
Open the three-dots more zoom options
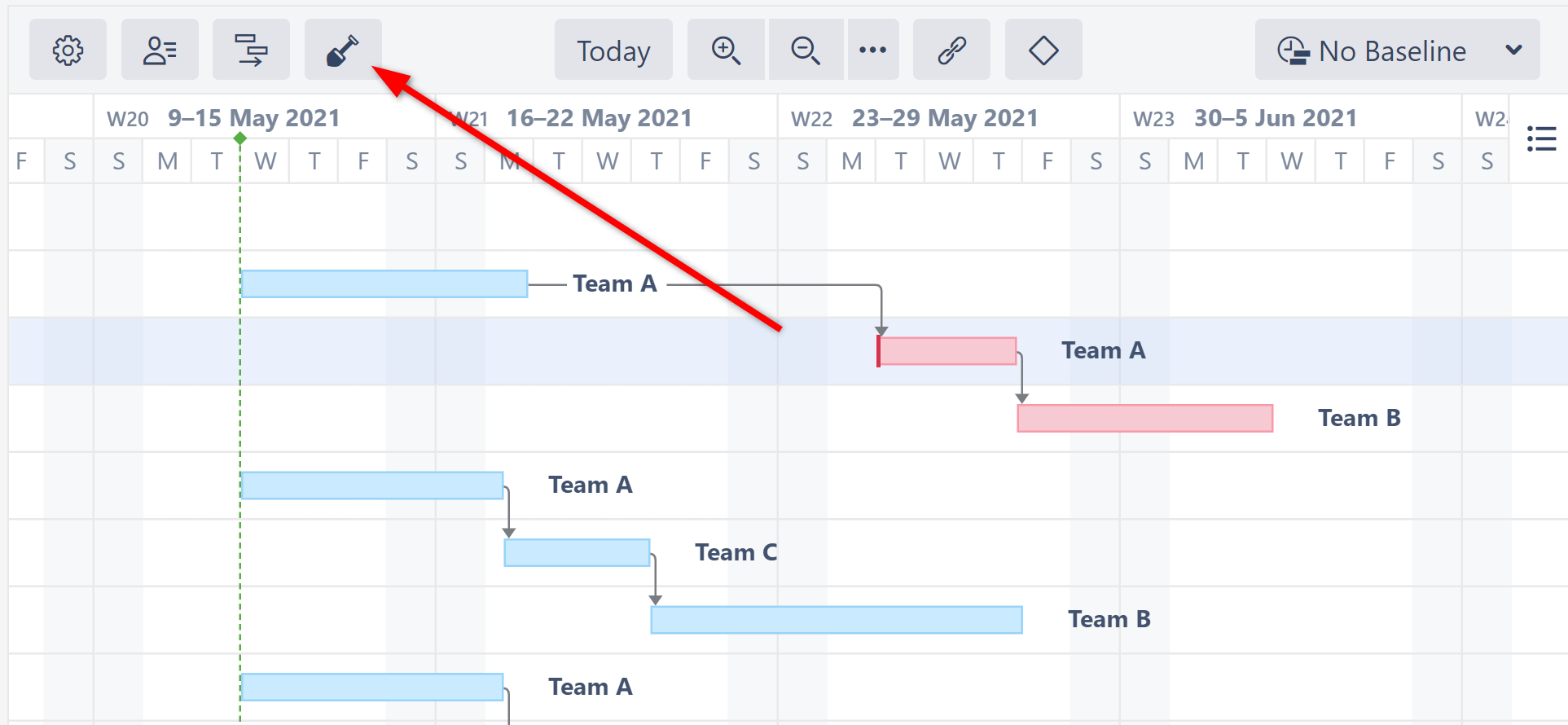(x=872, y=51)
